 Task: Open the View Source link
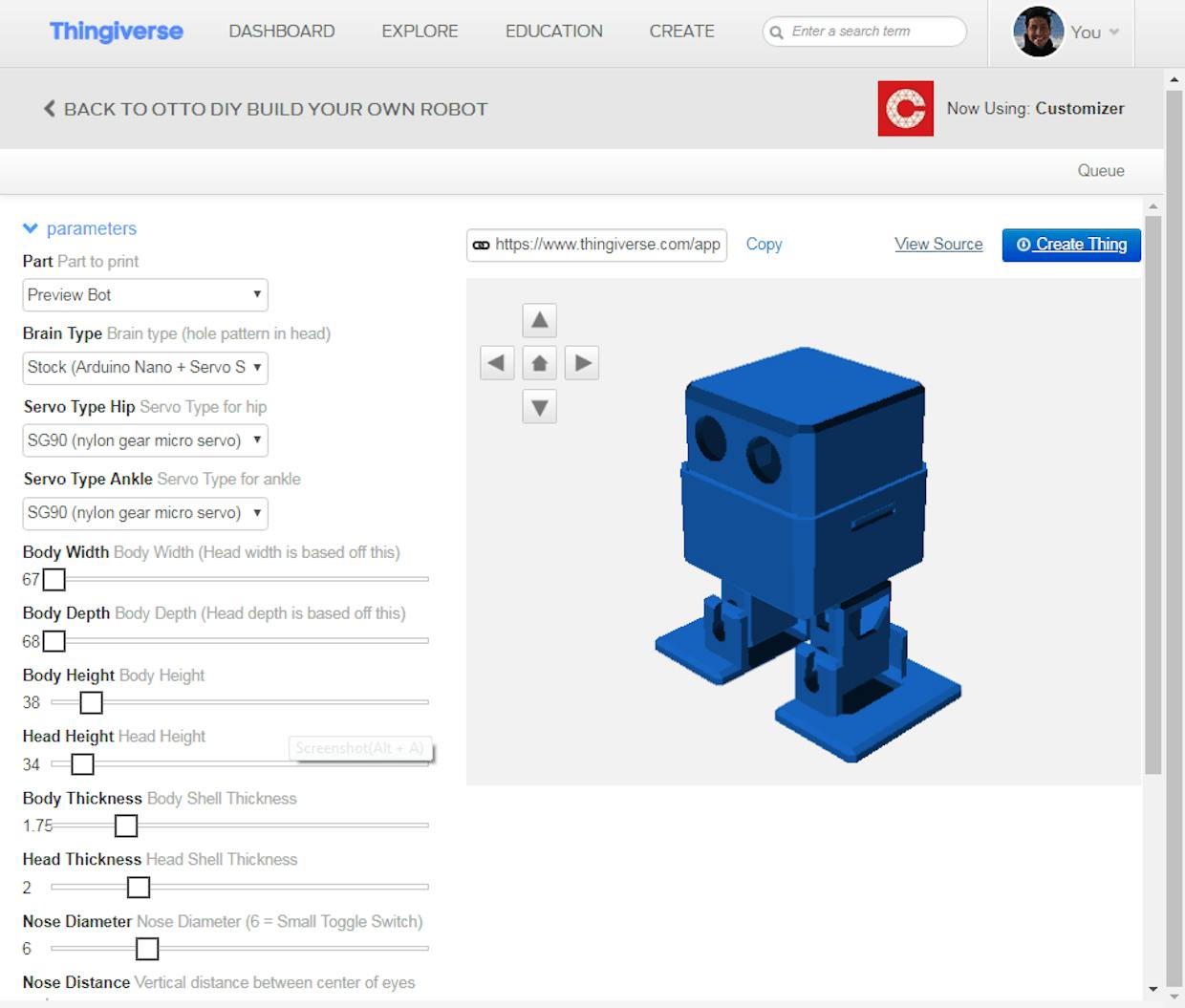(x=938, y=245)
